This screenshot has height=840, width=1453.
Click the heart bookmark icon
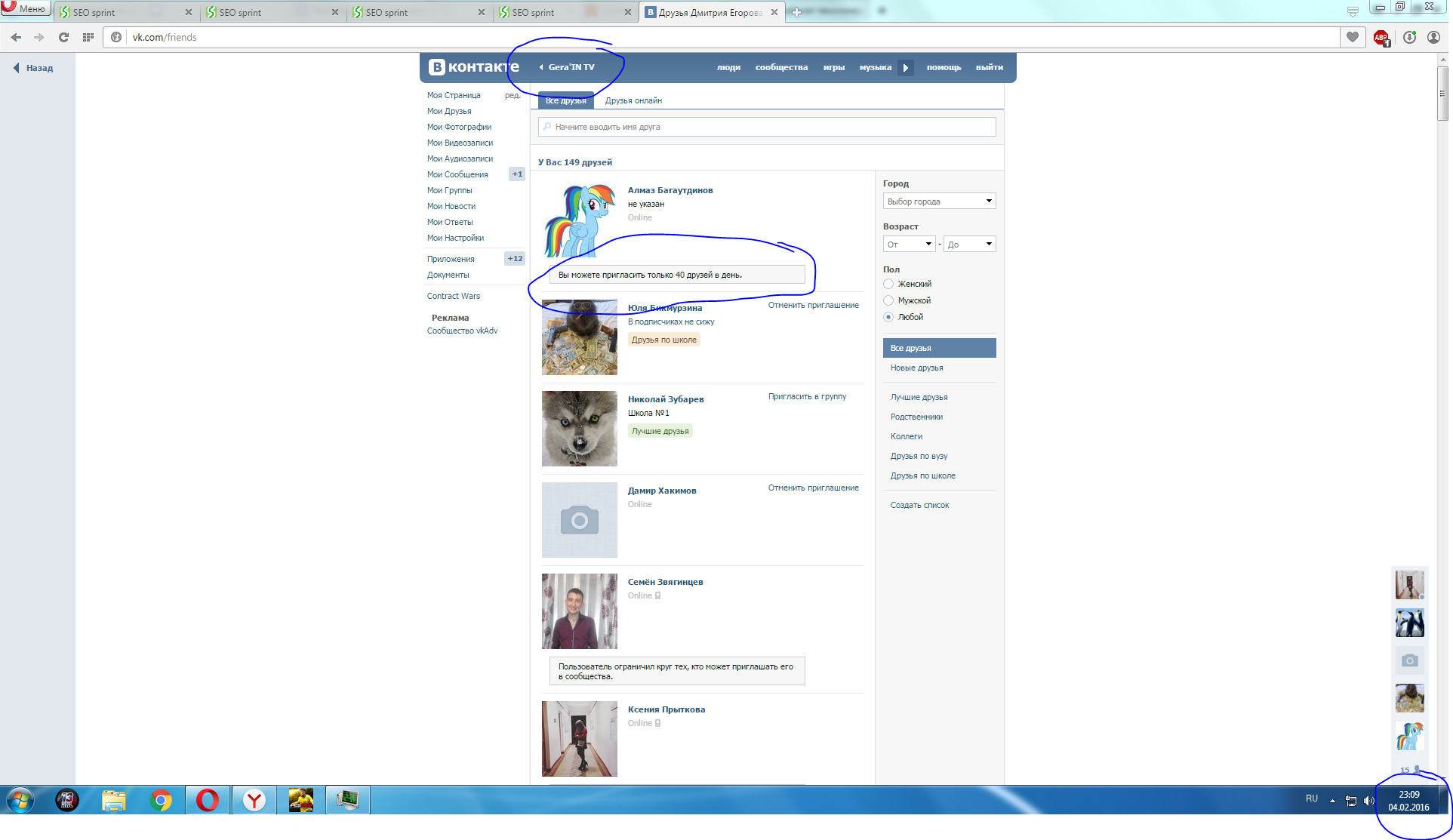point(1353,37)
